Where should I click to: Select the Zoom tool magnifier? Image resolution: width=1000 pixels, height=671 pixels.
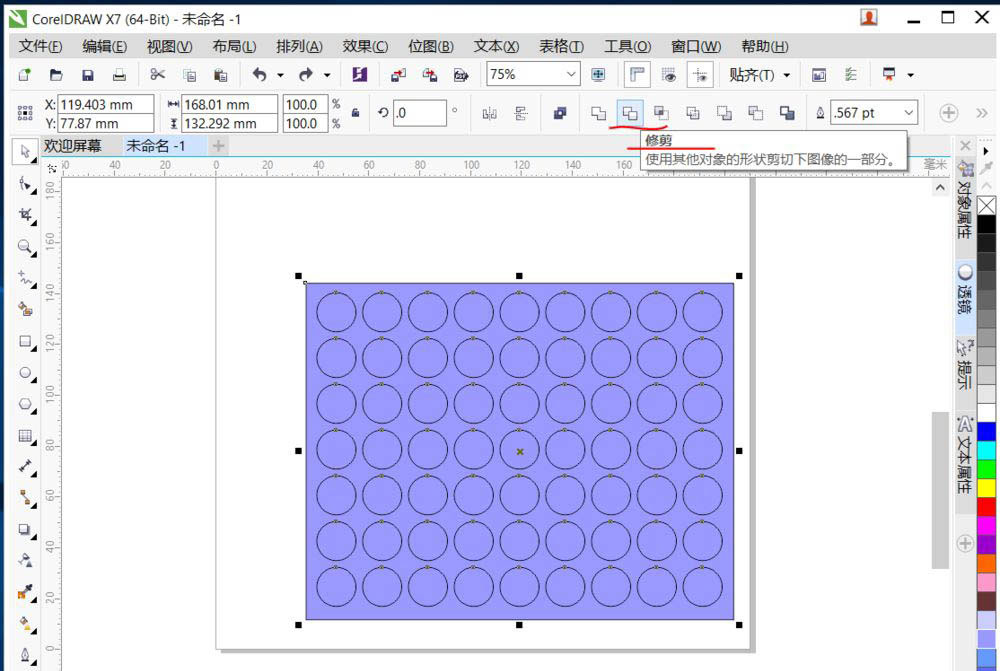click(25, 246)
